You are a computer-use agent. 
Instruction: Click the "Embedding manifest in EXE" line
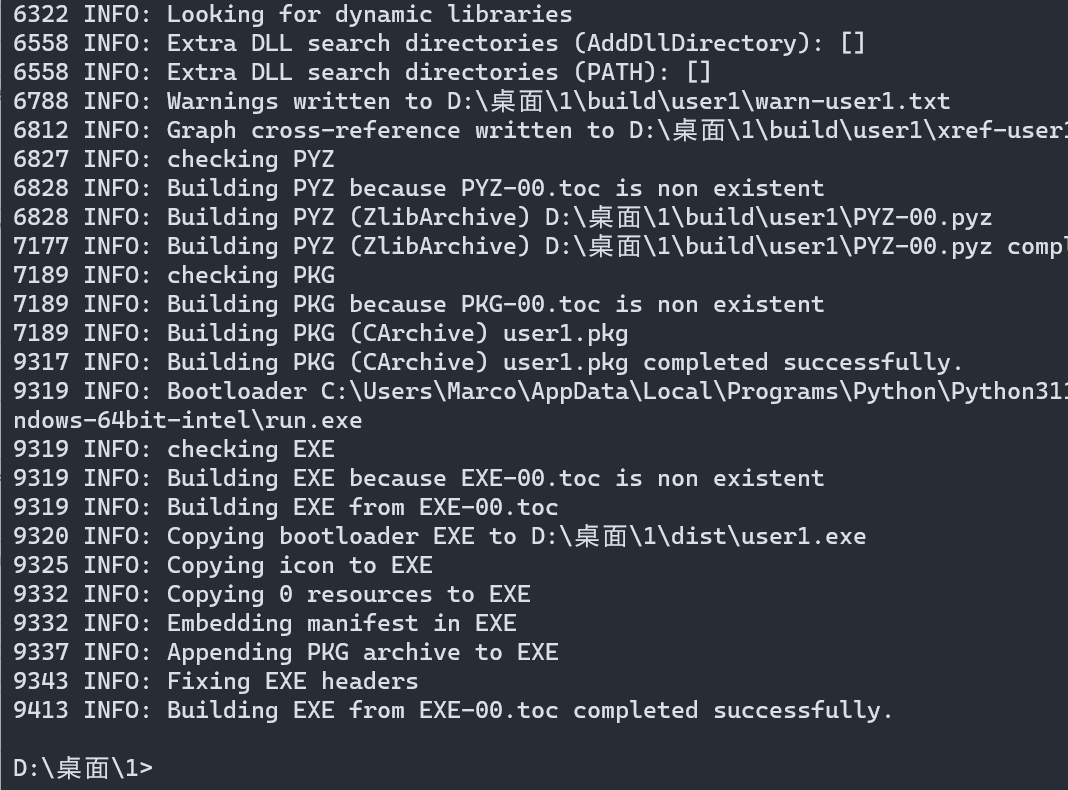click(341, 623)
